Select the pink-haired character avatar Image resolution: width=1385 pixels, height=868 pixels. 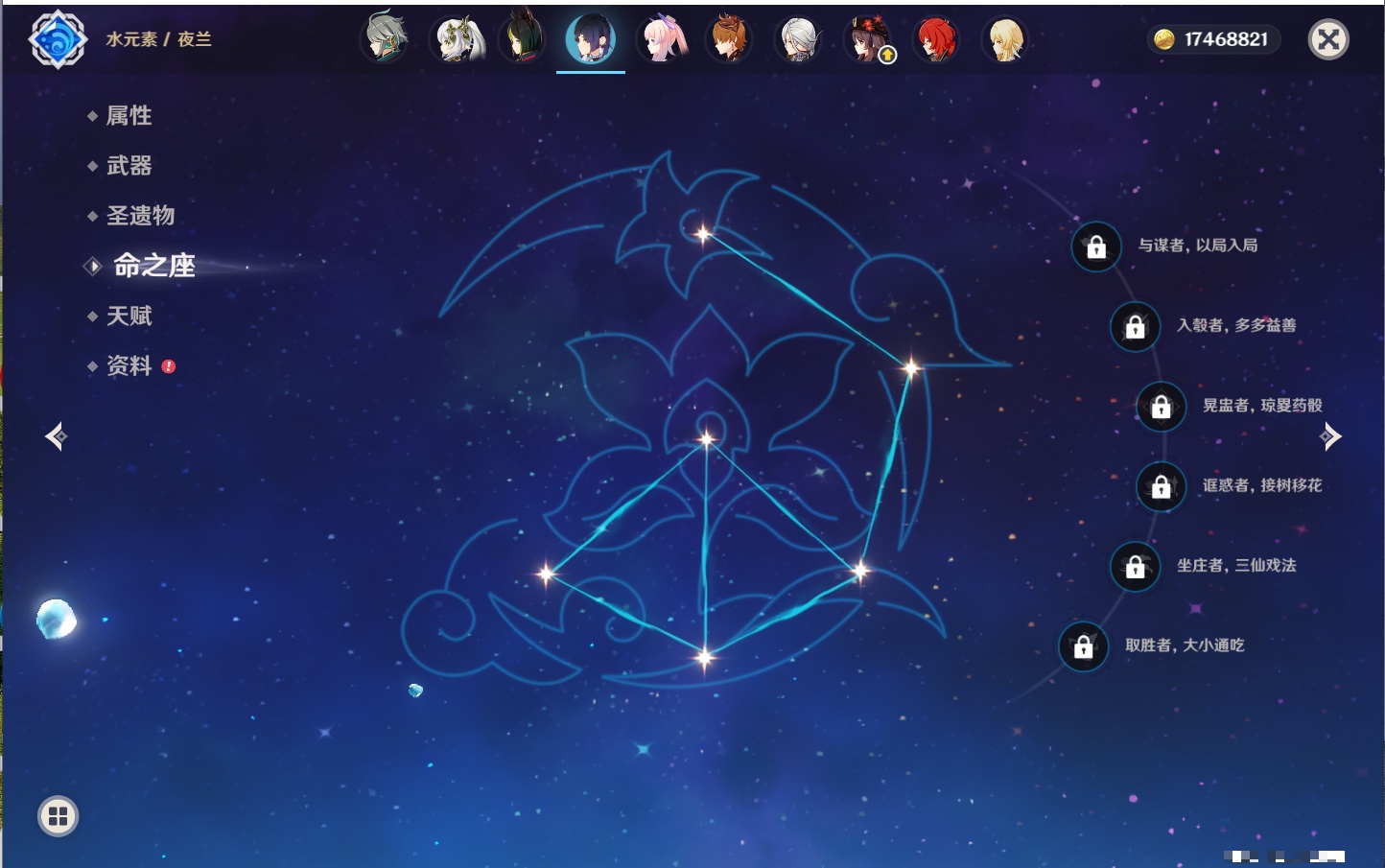tap(663, 38)
